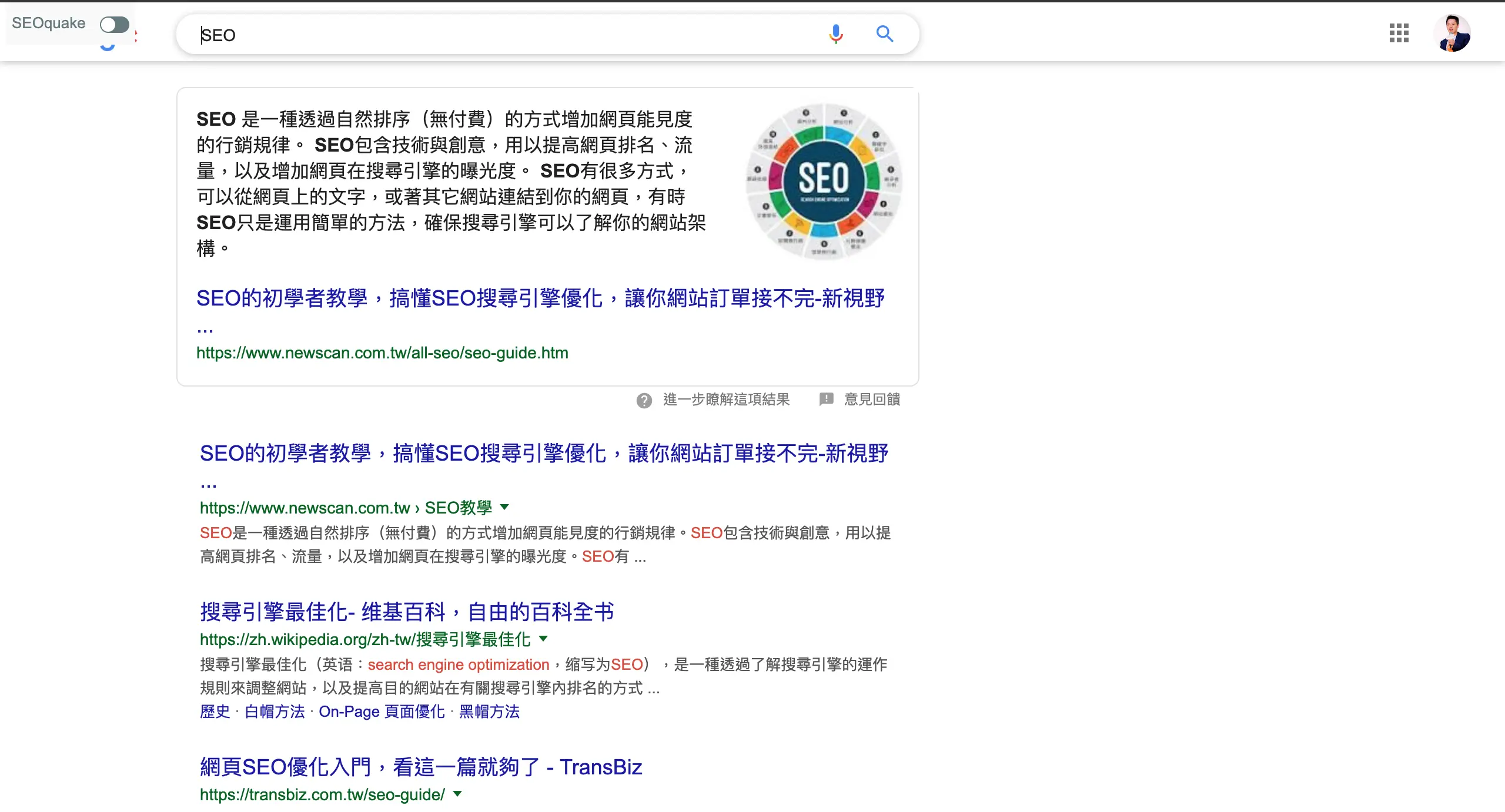Click the voice search microphone icon
Viewport: 1505px width, 812px height.
[x=835, y=34]
